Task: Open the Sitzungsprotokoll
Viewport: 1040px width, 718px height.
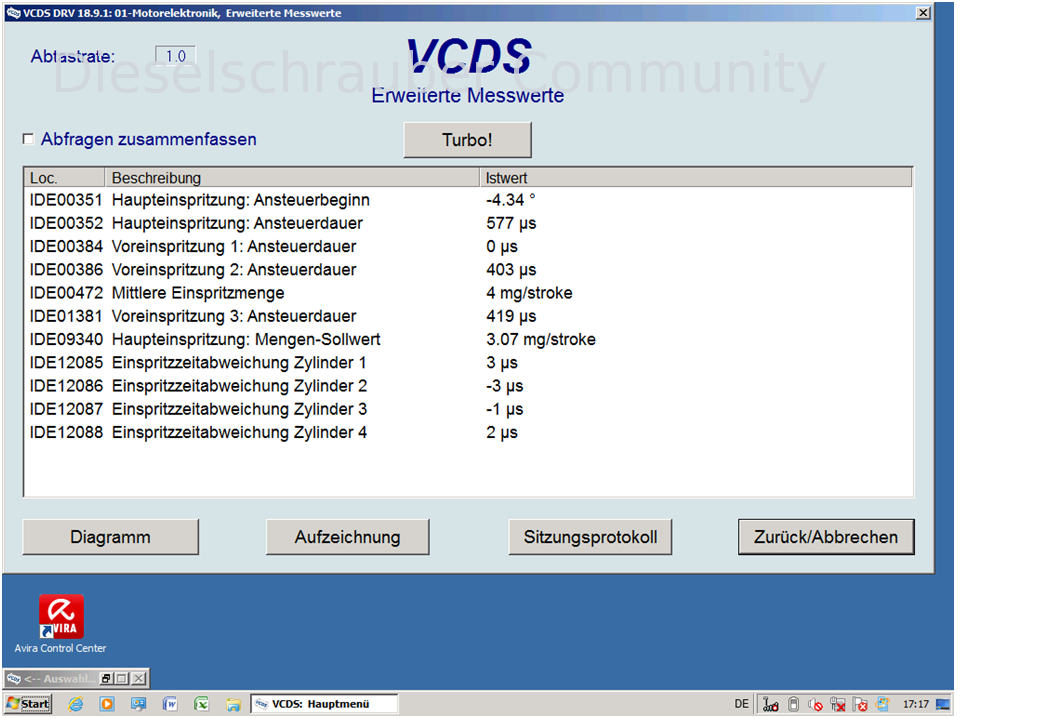Action: (590, 537)
